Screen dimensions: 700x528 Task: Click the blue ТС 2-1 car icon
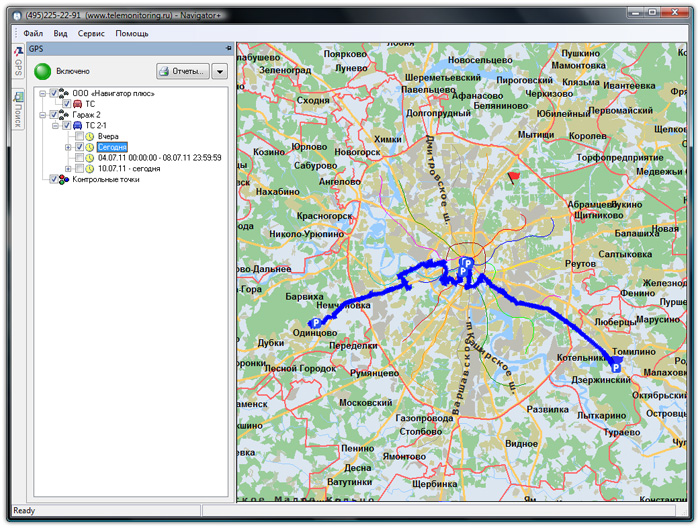(77, 126)
